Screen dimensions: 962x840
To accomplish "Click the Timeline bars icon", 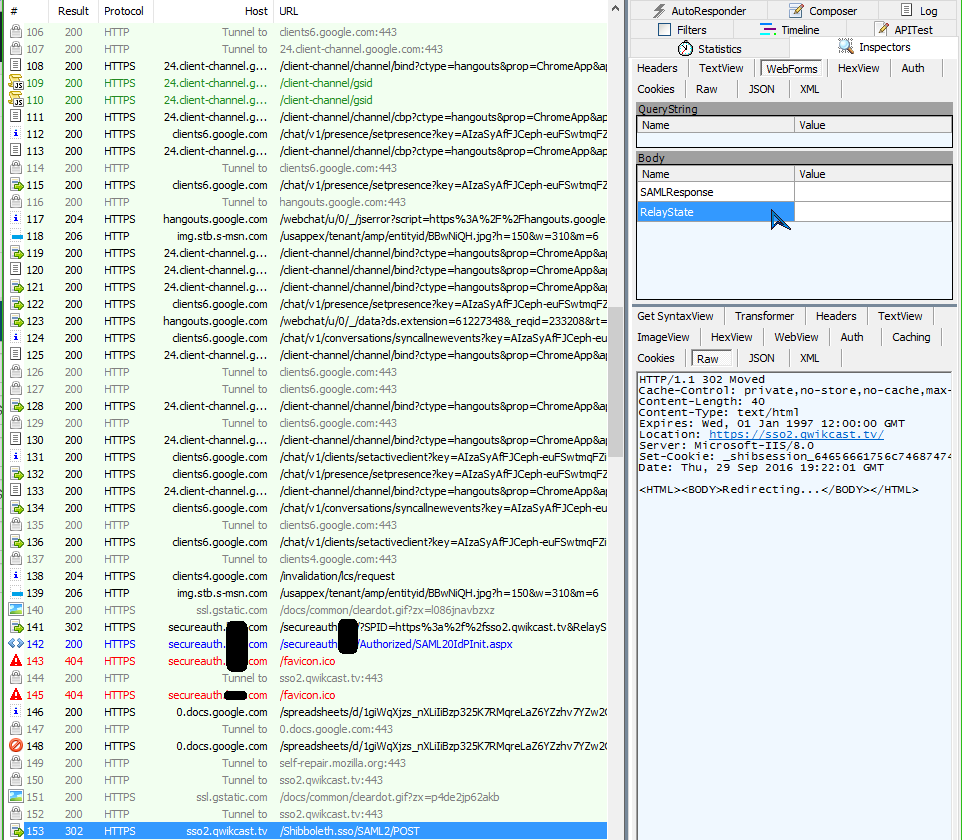I will tap(768, 29).
